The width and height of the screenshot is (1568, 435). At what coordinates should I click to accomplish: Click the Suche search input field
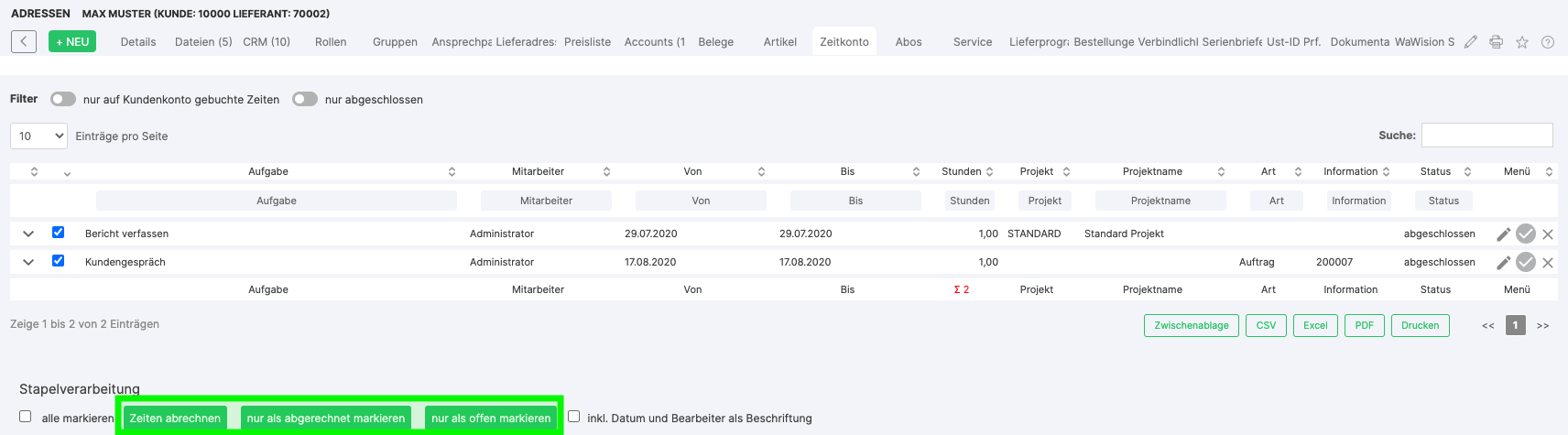point(1486,136)
